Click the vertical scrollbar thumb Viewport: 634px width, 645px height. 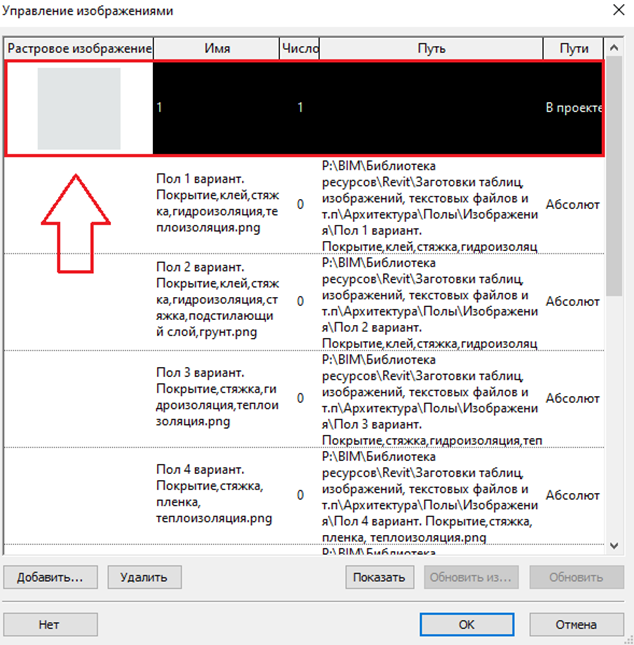614,176
